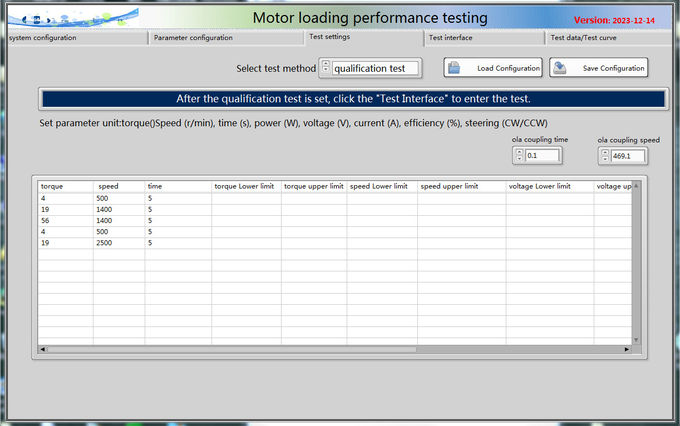Open the Parameter configuration tab
The image size is (680, 426).
226,37
